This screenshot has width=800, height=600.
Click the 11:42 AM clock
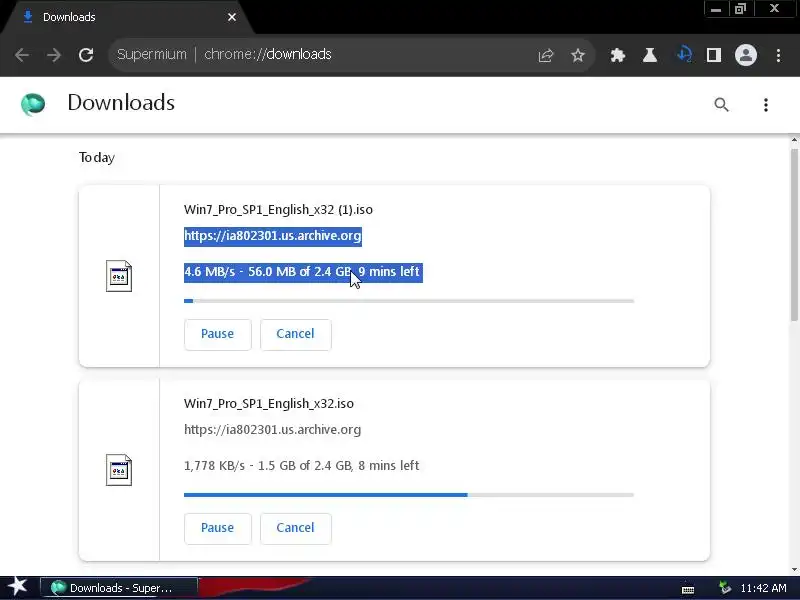coord(763,588)
